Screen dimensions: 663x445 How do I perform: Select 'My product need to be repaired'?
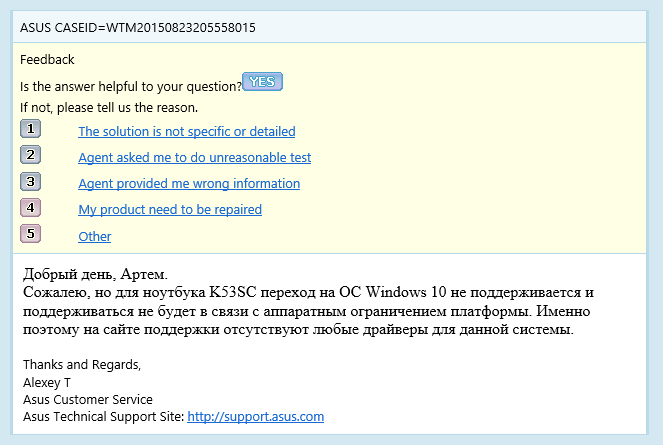click(x=170, y=209)
